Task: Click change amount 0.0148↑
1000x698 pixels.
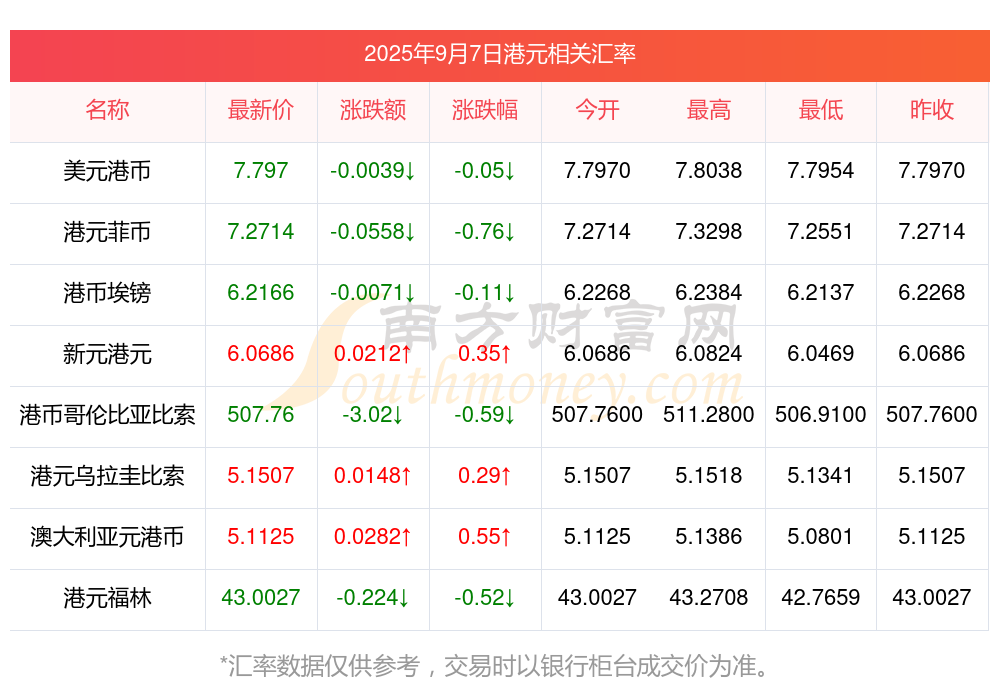Action: click(x=372, y=475)
